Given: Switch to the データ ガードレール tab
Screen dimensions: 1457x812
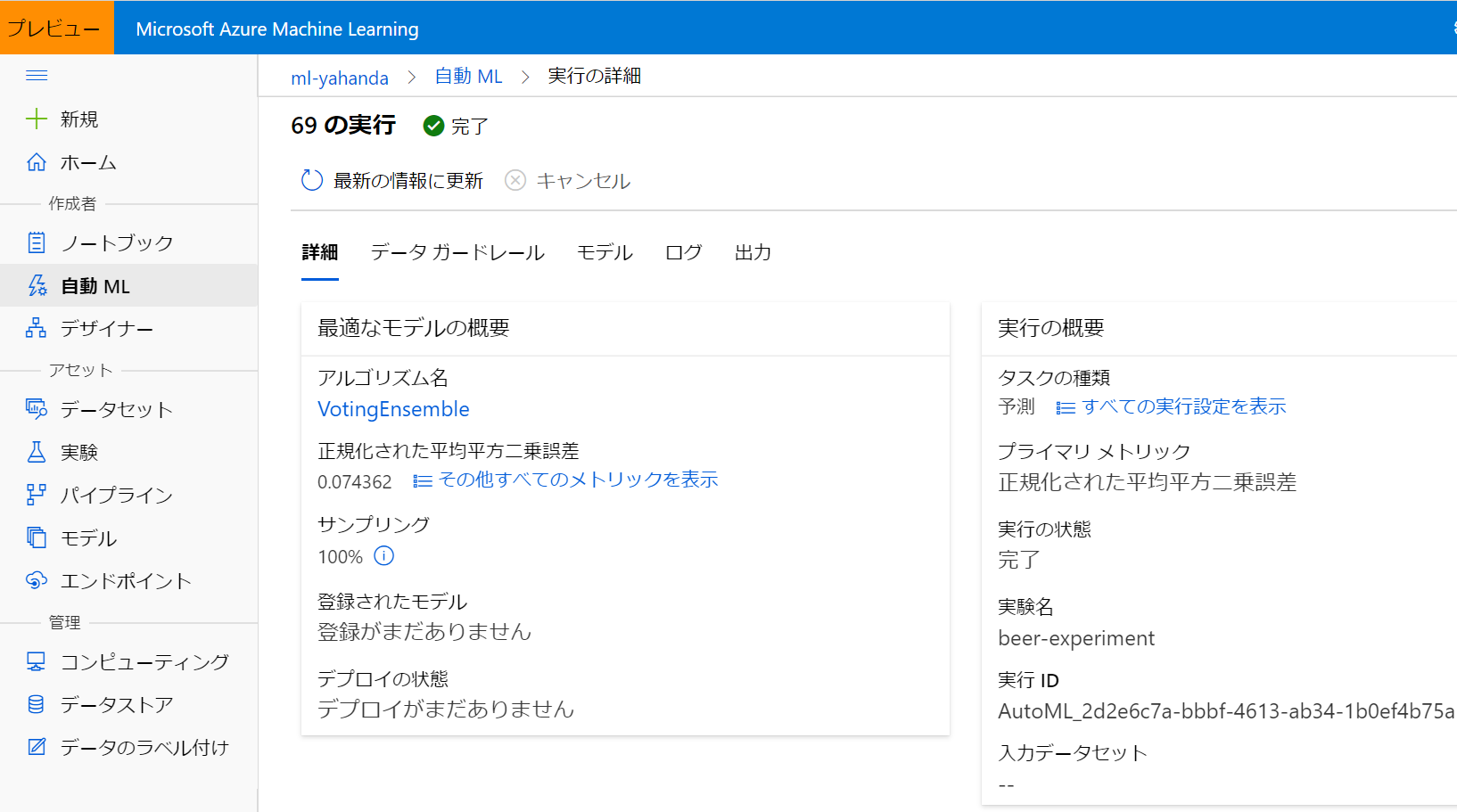Looking at the screenshot, I should 457,252.
